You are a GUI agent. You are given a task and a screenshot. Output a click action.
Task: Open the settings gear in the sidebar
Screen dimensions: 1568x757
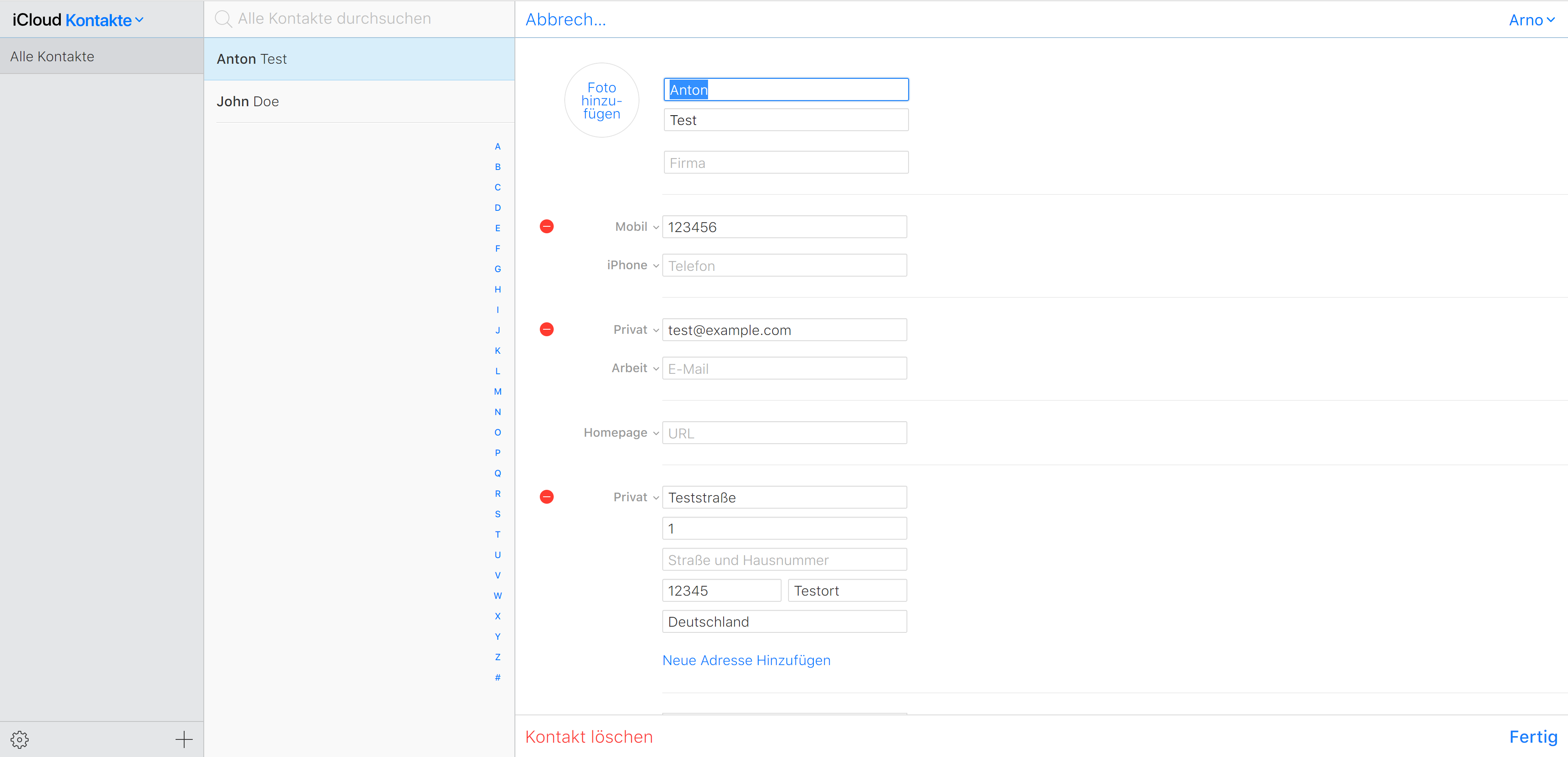click(x=20, y=739)
